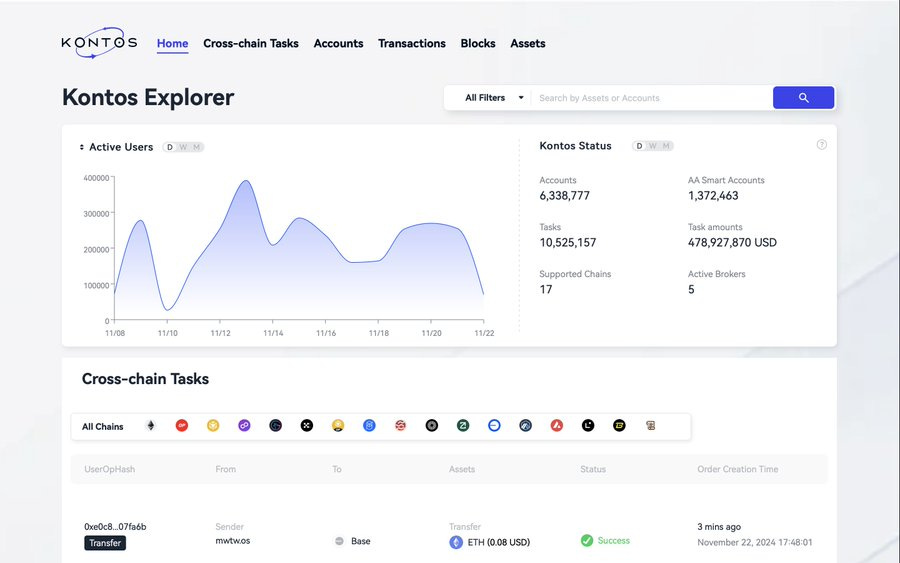Image resolution: width=900 pixels, height=563 pixels.
Task: Filter tasks by blue Base ring icon
Action: pyautogui.click(x=494, y=426)
